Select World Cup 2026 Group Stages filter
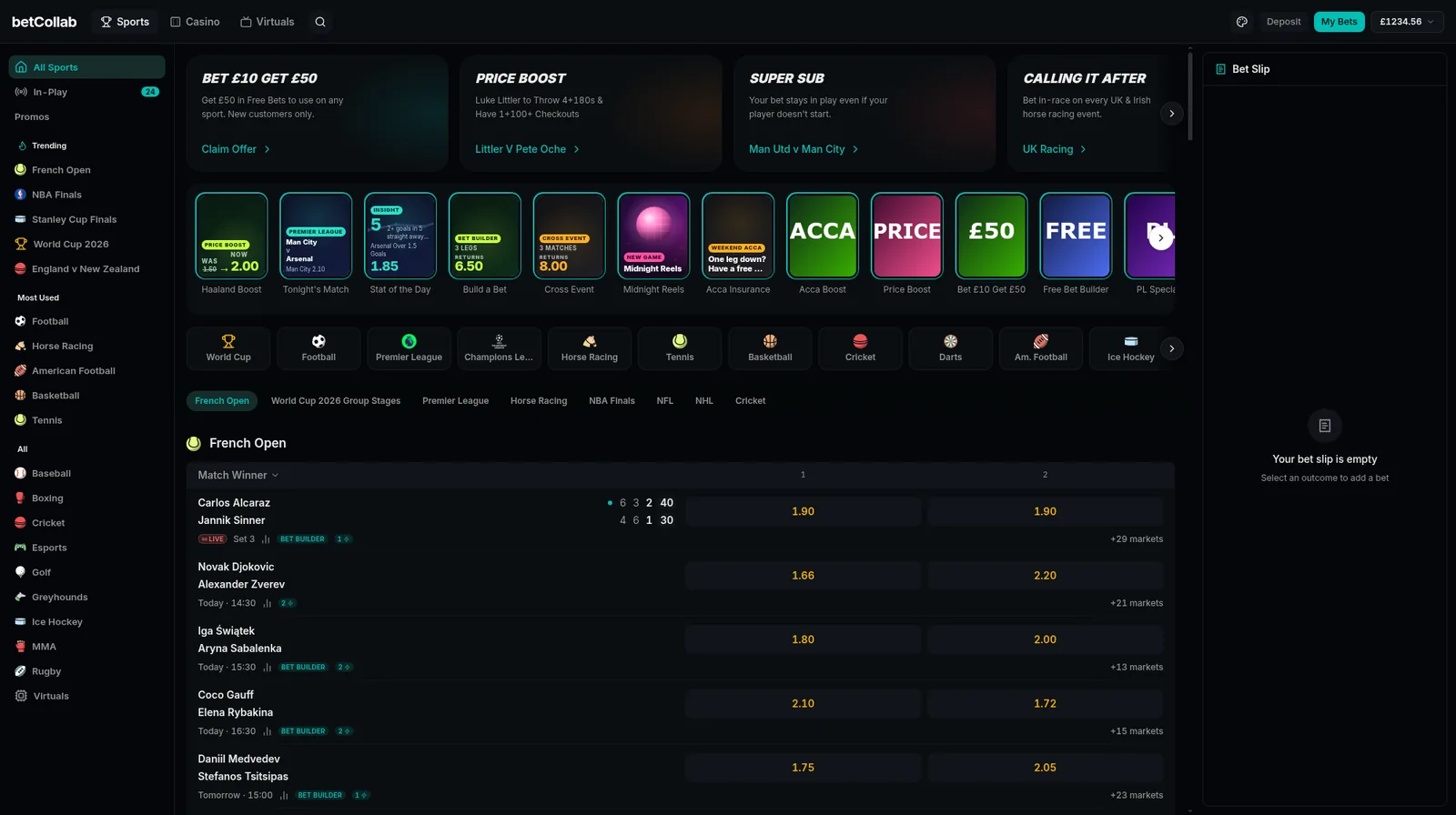 tap(336, 401)
